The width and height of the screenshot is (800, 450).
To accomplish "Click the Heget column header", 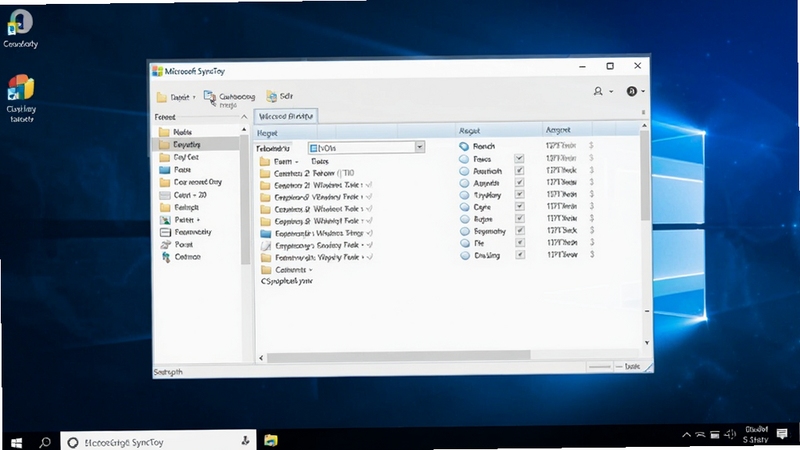I will 267,133.
